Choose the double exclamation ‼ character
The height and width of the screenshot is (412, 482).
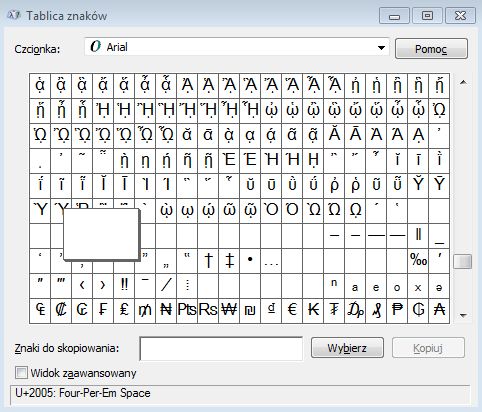[124, 285]
